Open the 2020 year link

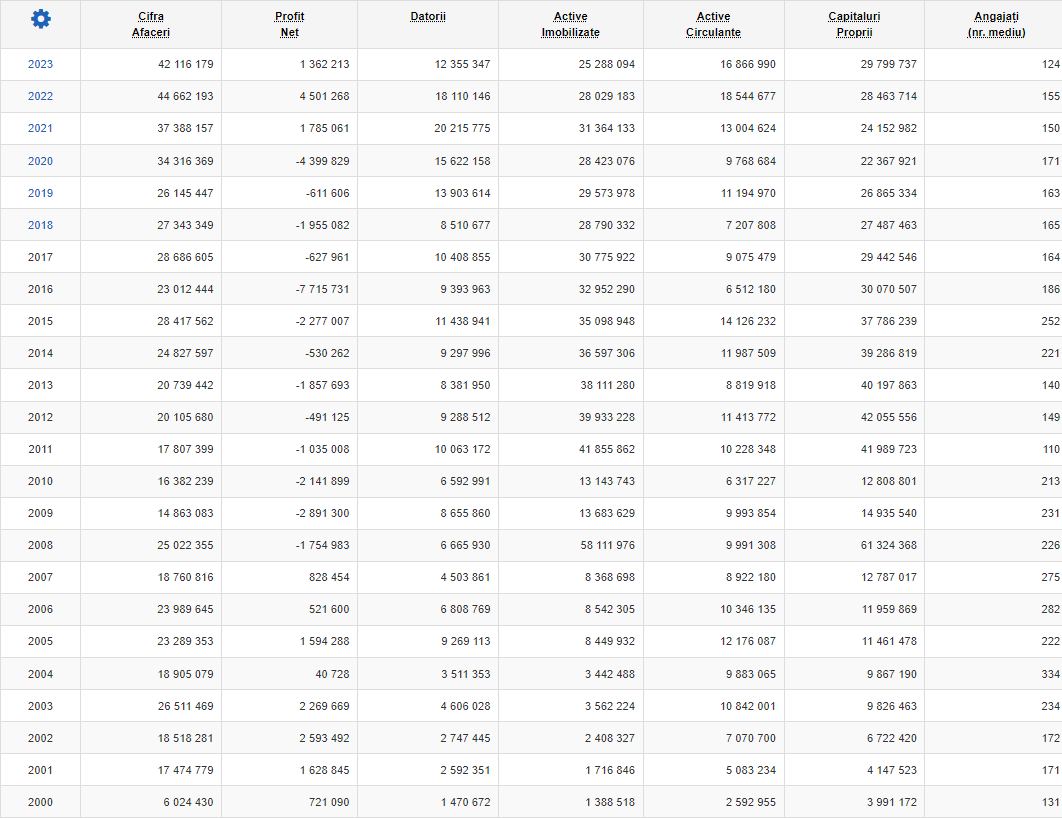pyautogui.click(x=40, y=161)
